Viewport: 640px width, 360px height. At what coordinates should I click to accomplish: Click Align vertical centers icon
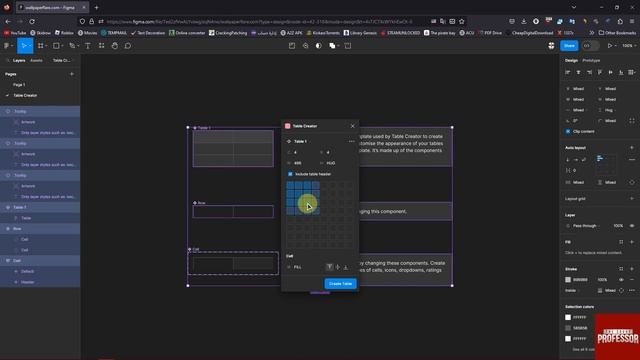pos(611,72)
